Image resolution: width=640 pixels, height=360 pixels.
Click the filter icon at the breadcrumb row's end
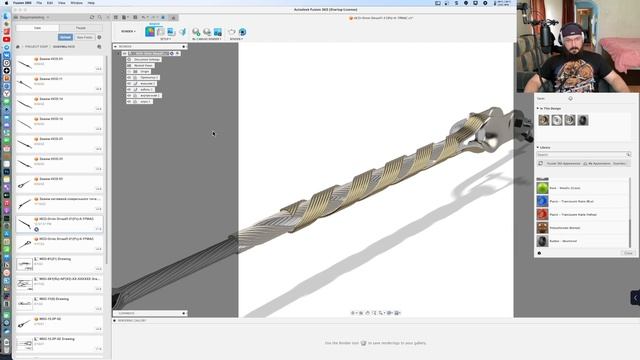[99, 47]
